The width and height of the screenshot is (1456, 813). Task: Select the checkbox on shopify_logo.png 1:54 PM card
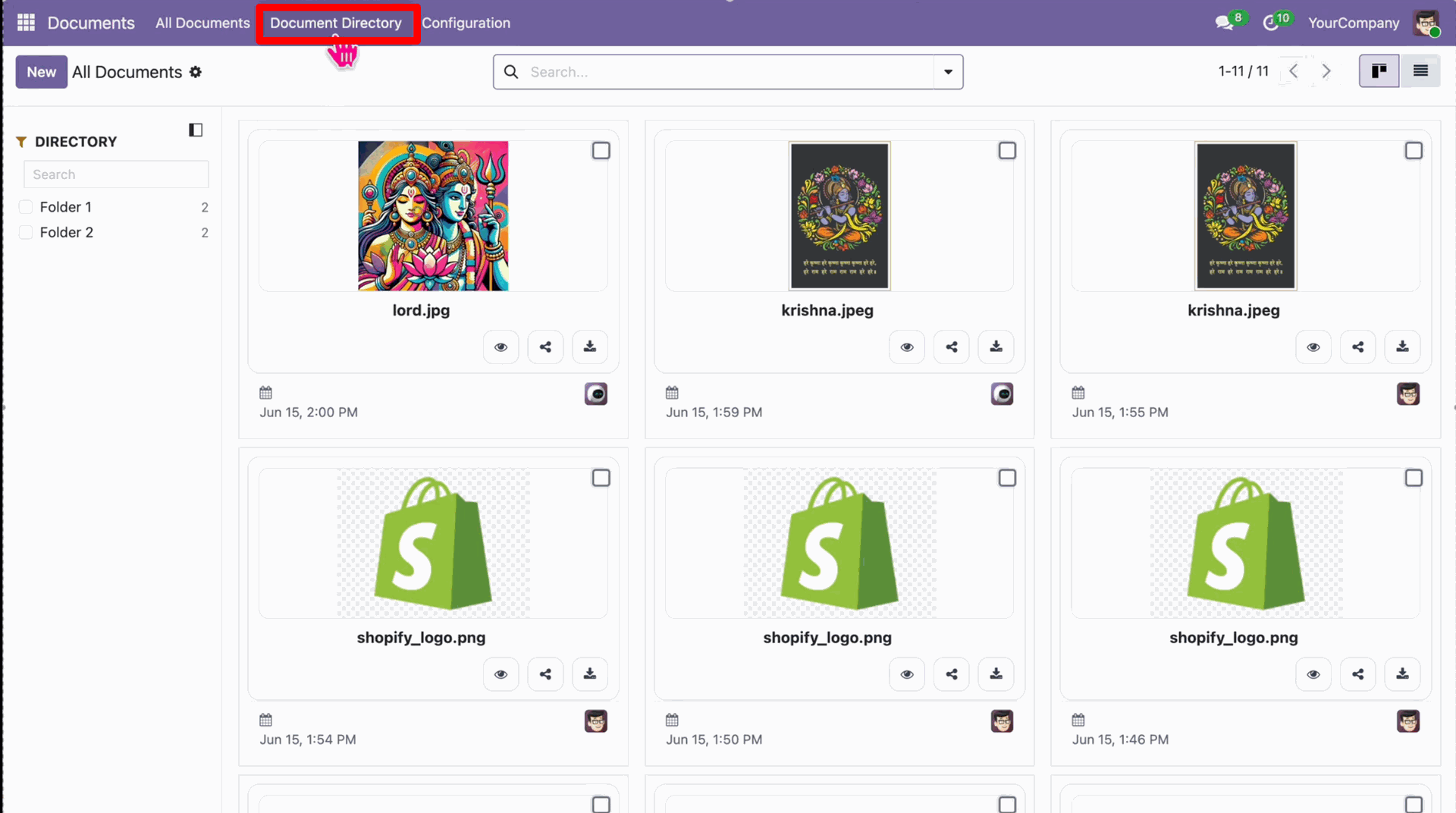pyautogui.click(x=601, y=478)
